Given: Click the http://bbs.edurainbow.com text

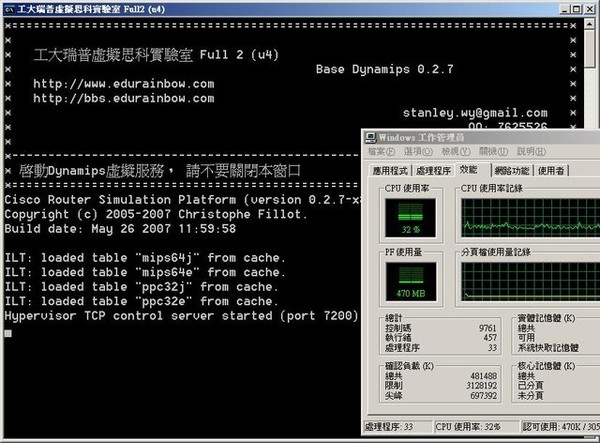Looking at the screenshot, I should [124, 98].
